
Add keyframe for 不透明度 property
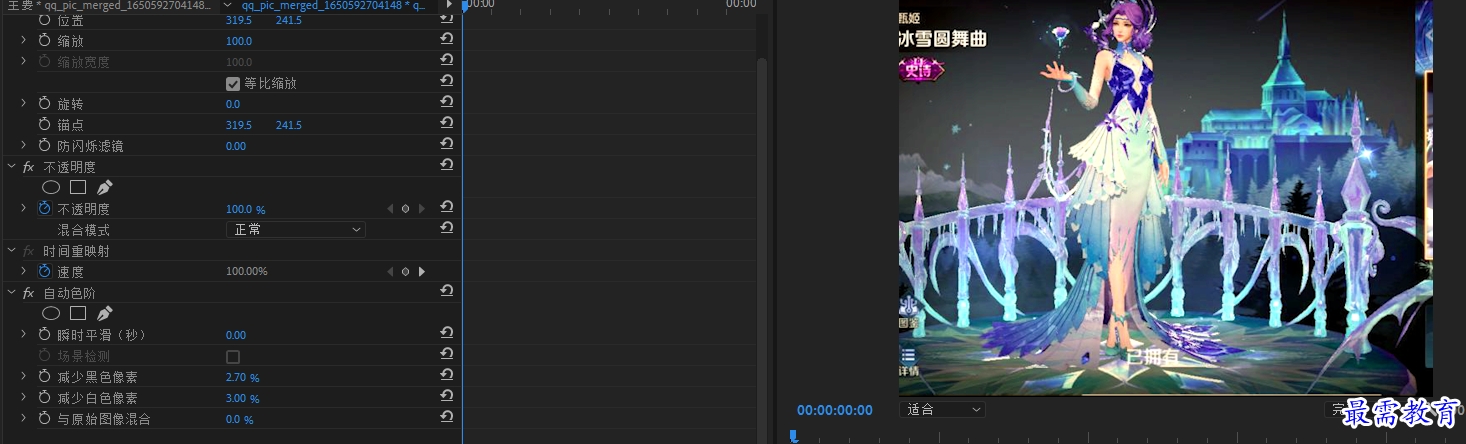tap(405, 209)
